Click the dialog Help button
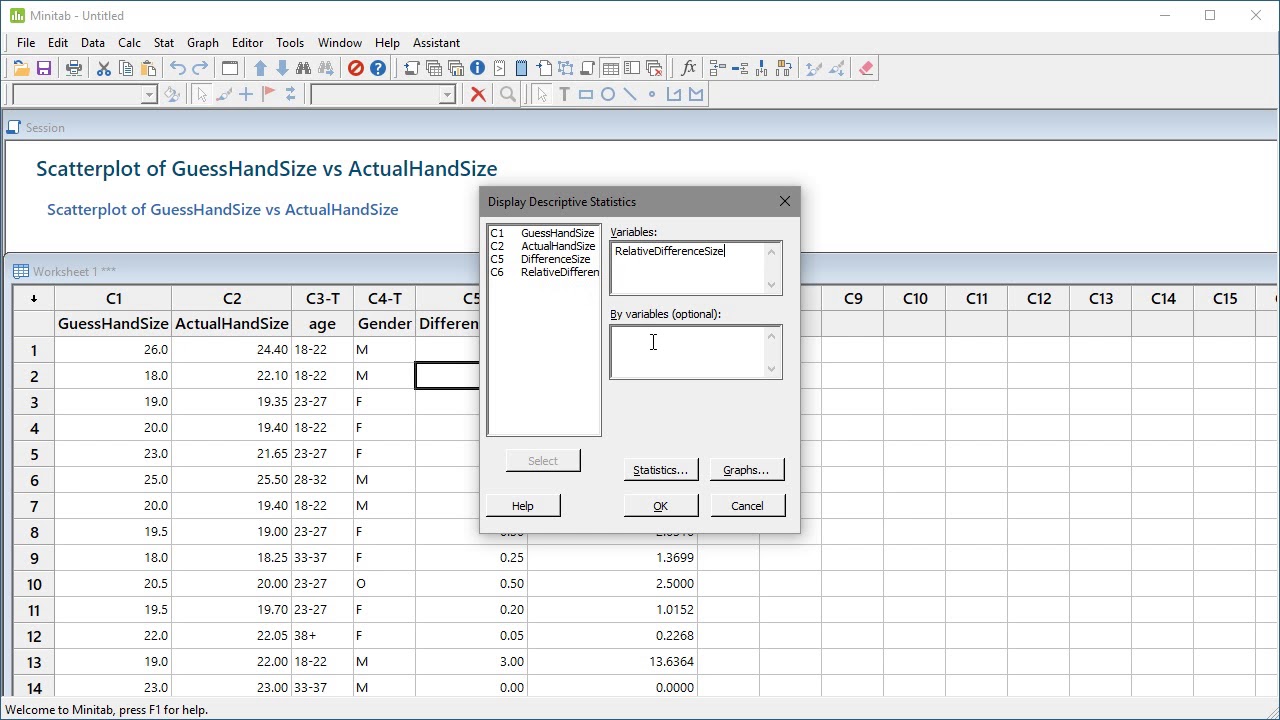The width and height of the screenshot is (1280, 720). 523,506
